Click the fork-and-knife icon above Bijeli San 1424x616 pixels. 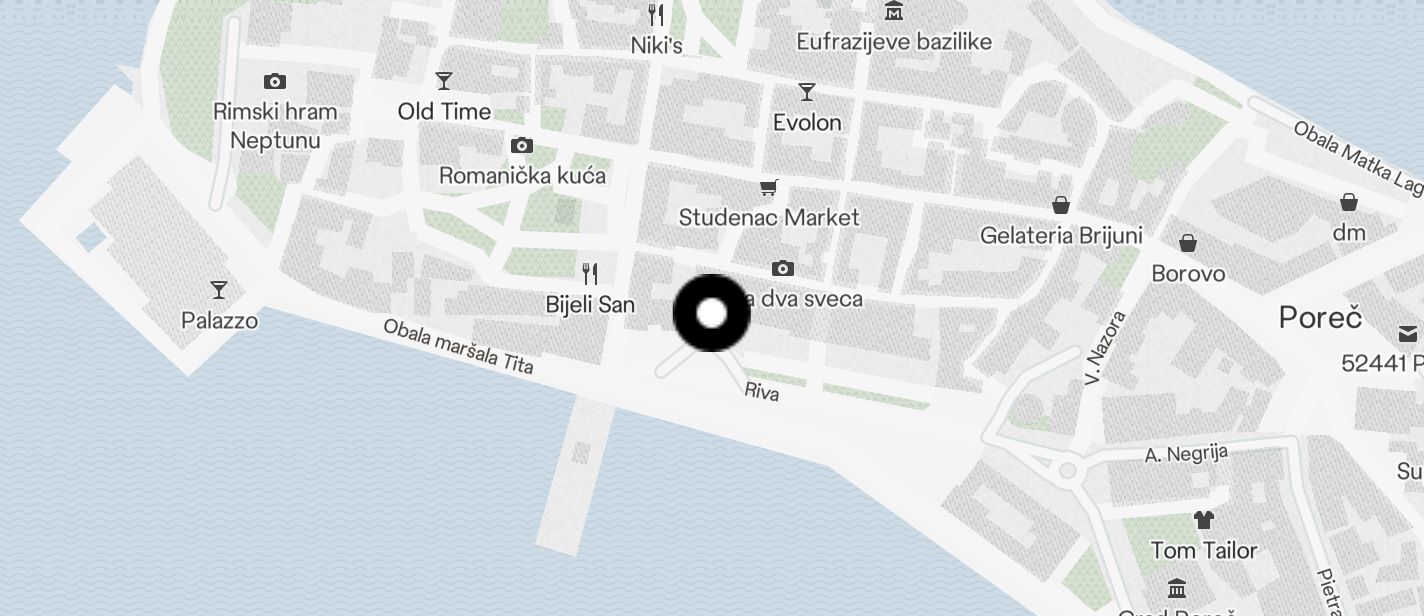click(x=590, y=273)
